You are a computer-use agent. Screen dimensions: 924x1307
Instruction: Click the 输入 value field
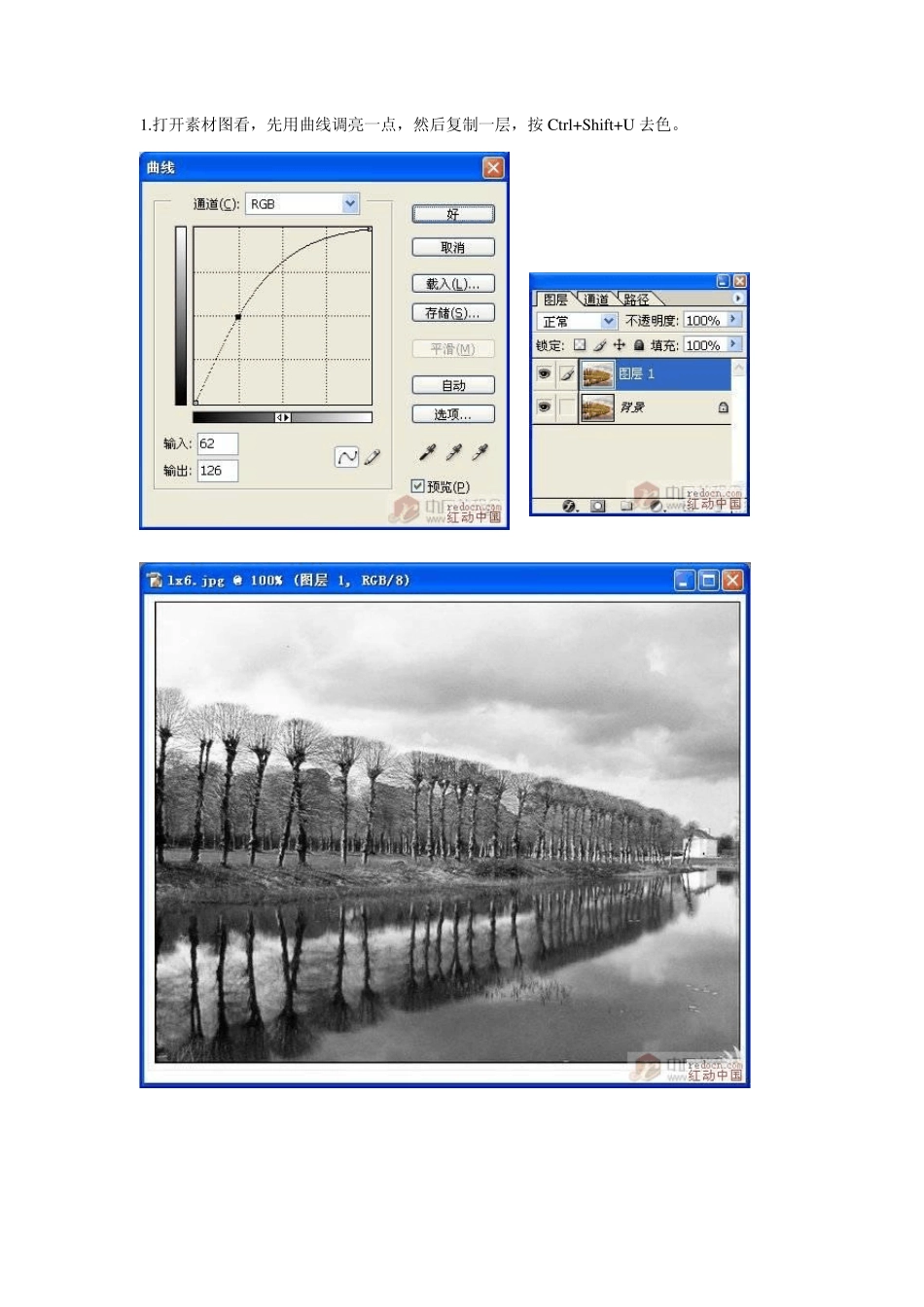click(x=217, y=443)
